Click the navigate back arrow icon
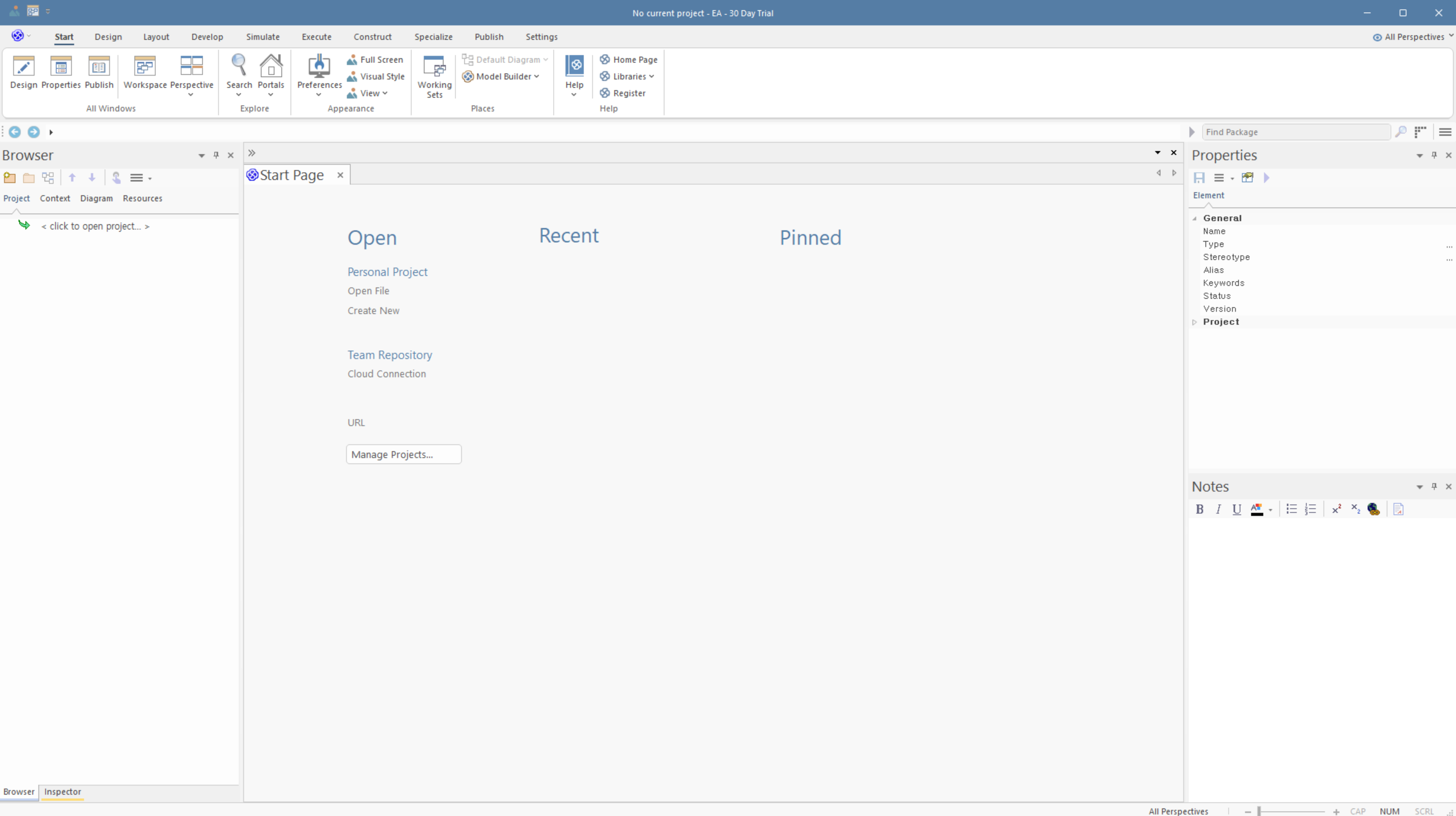The width and height of the screenshot is (1456, 816). pos(15,132)
